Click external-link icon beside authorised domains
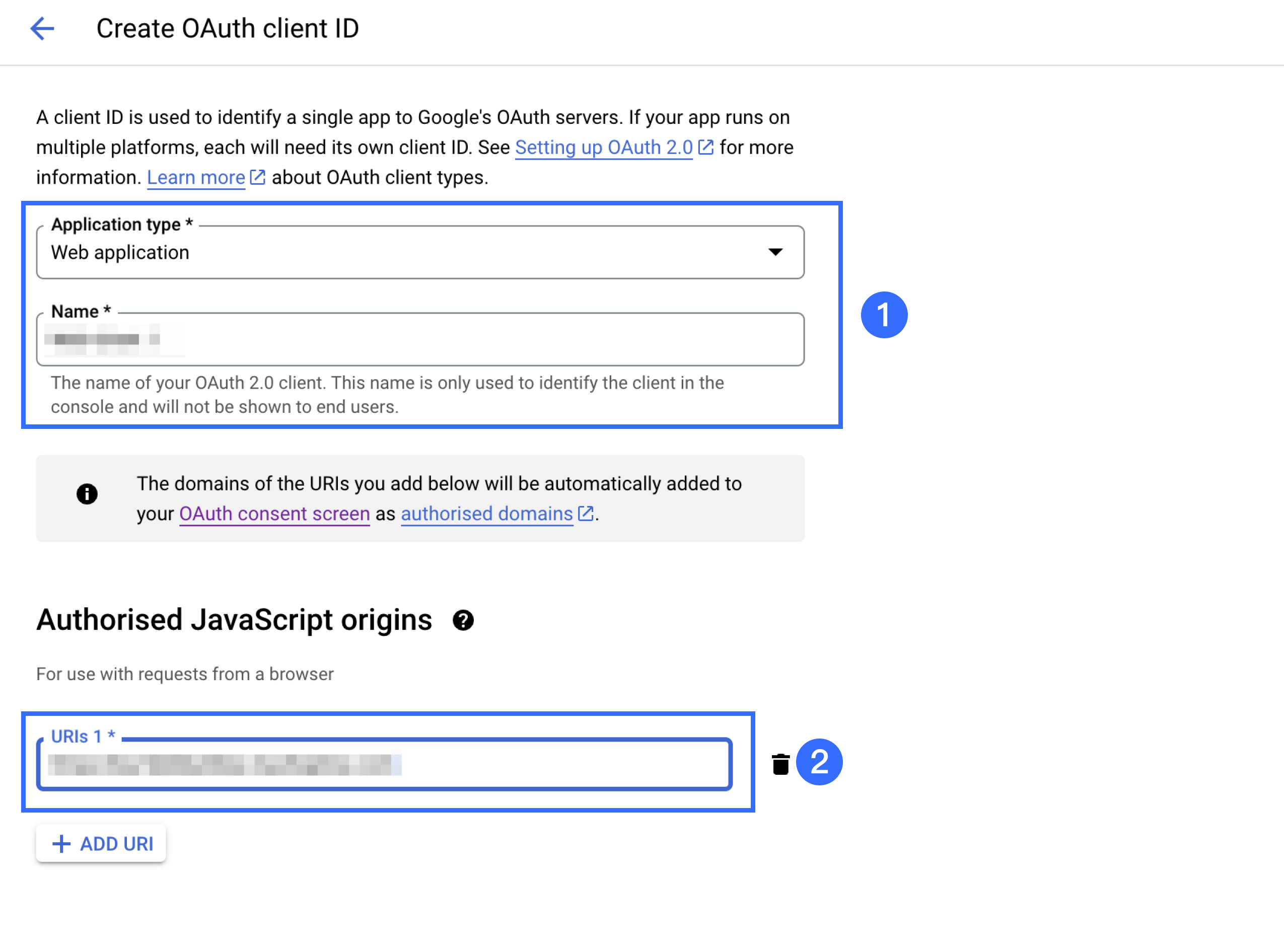Viewport: 1284px width, 952px height. click(586, 514)
